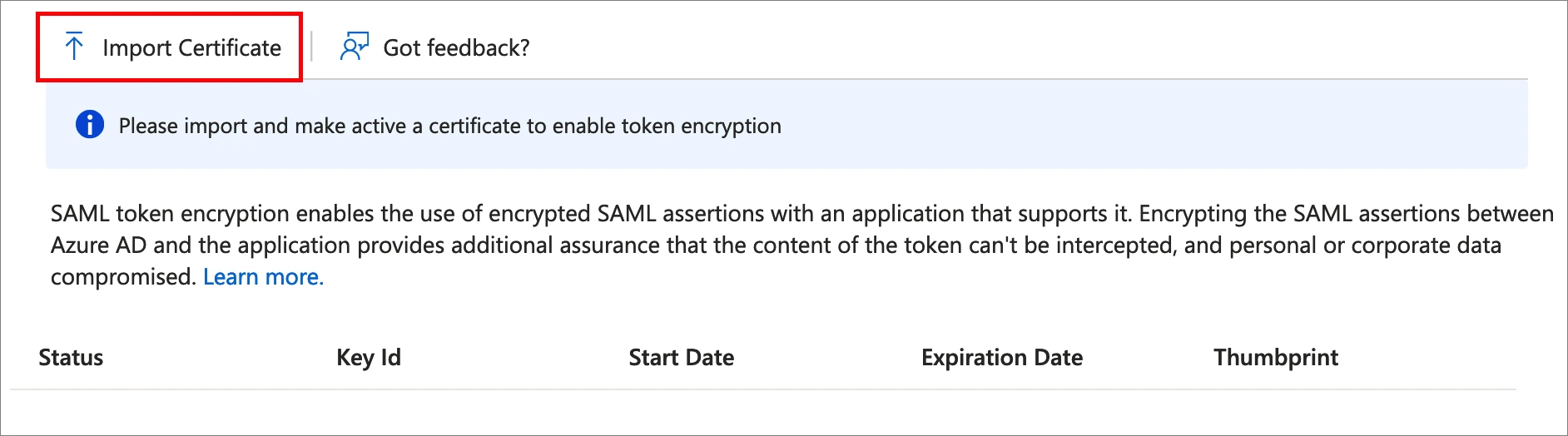Click the Key Id column header
Viewport: 1568px width, 436px height.
(369, 358)
